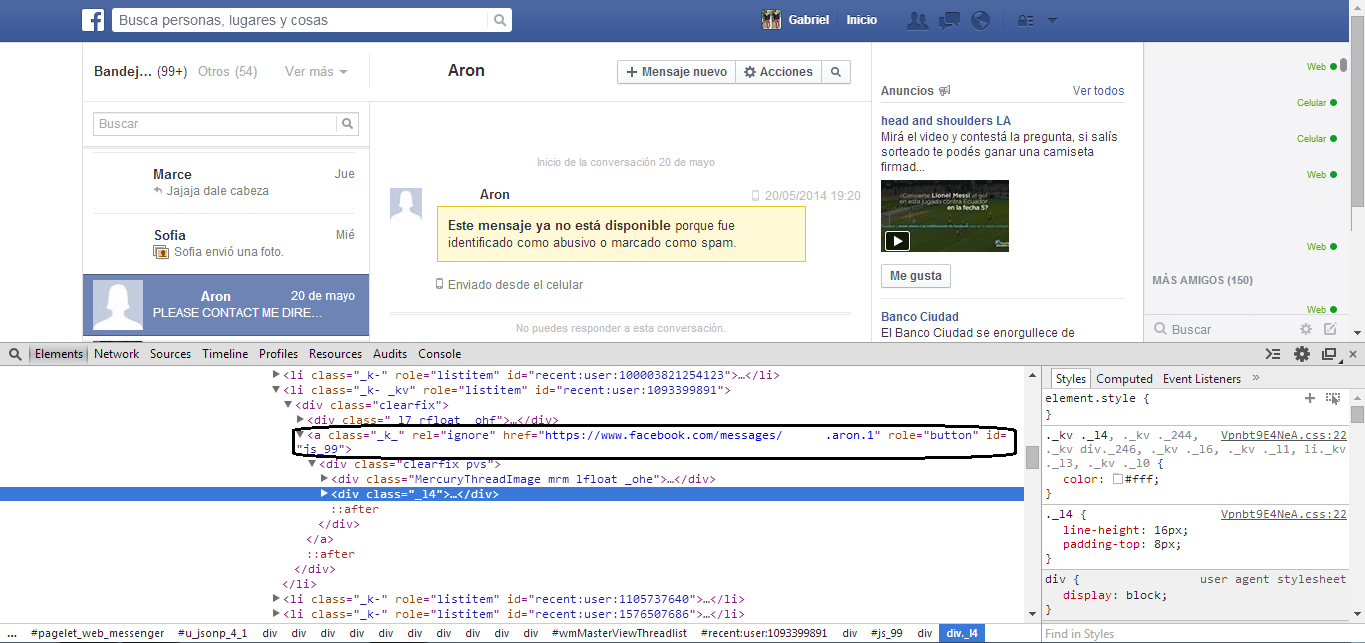Select #pagelet_web_messenger in the breadcrumb
1365x643 pixels.
click(97, 633)
